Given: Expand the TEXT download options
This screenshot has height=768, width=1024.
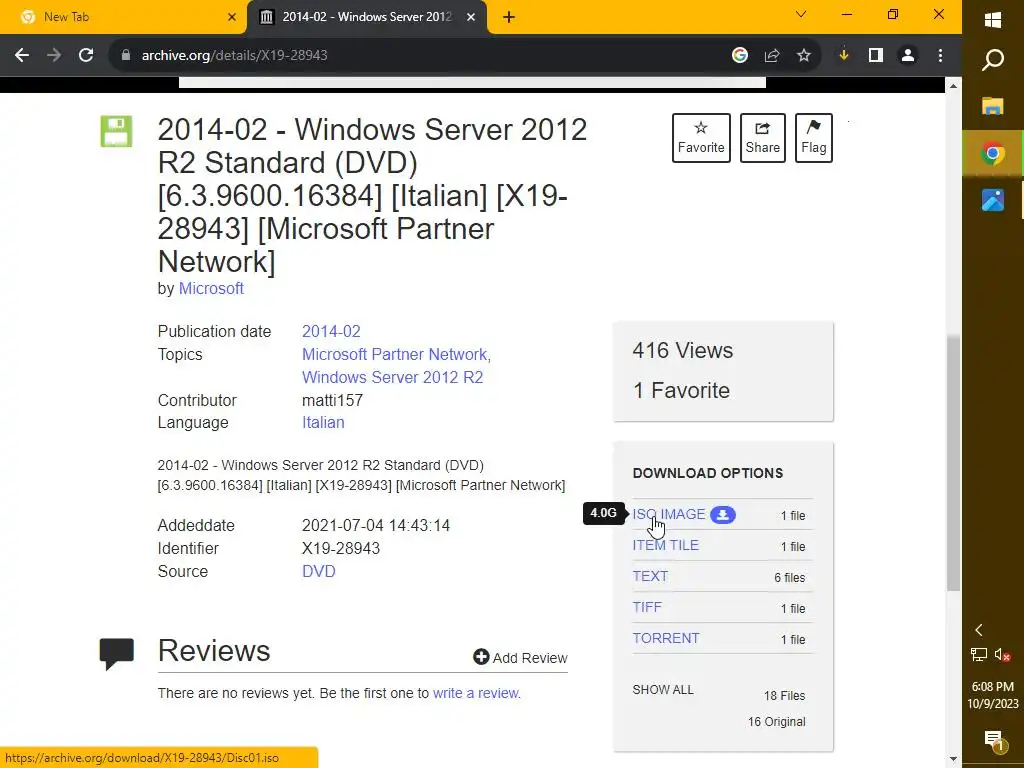Looking at the screenshot, I should click(650, 576).
